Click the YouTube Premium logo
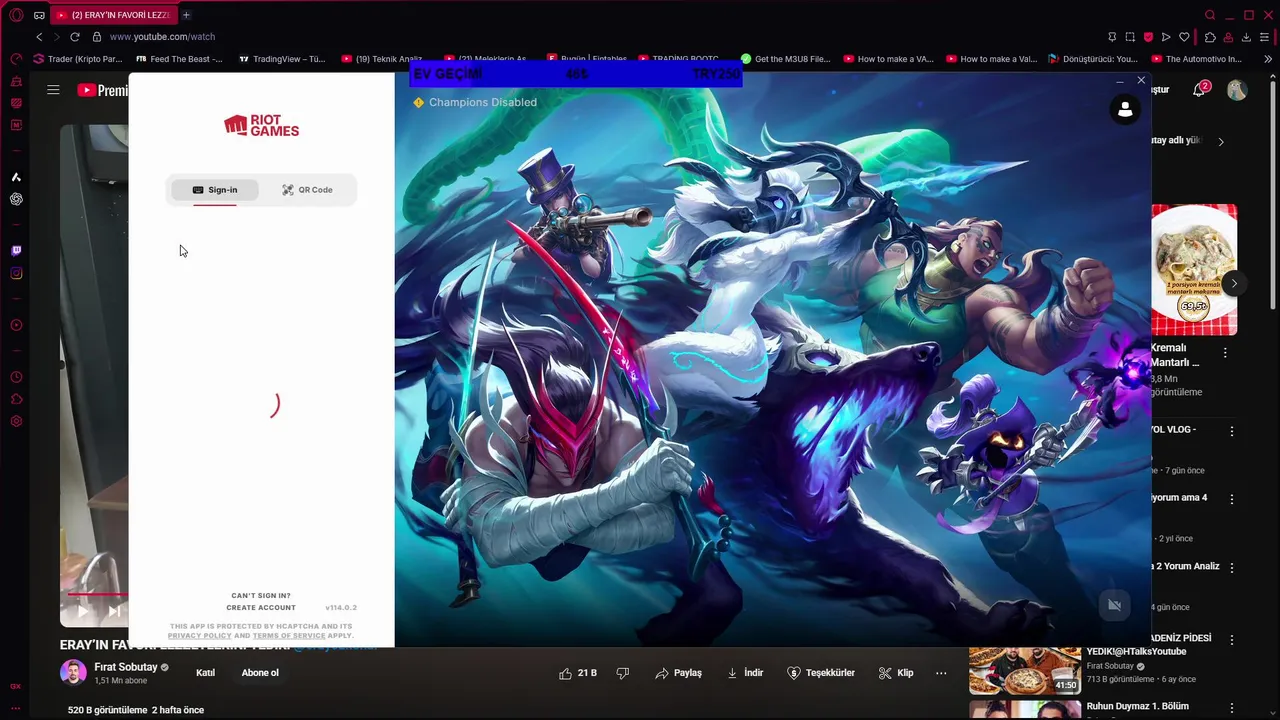This screenshot has height=720, width=1280. coord(102,90)
